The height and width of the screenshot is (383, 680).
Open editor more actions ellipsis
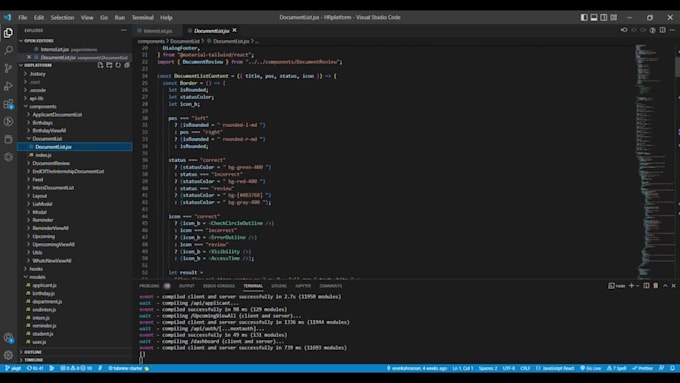(672, 30)
